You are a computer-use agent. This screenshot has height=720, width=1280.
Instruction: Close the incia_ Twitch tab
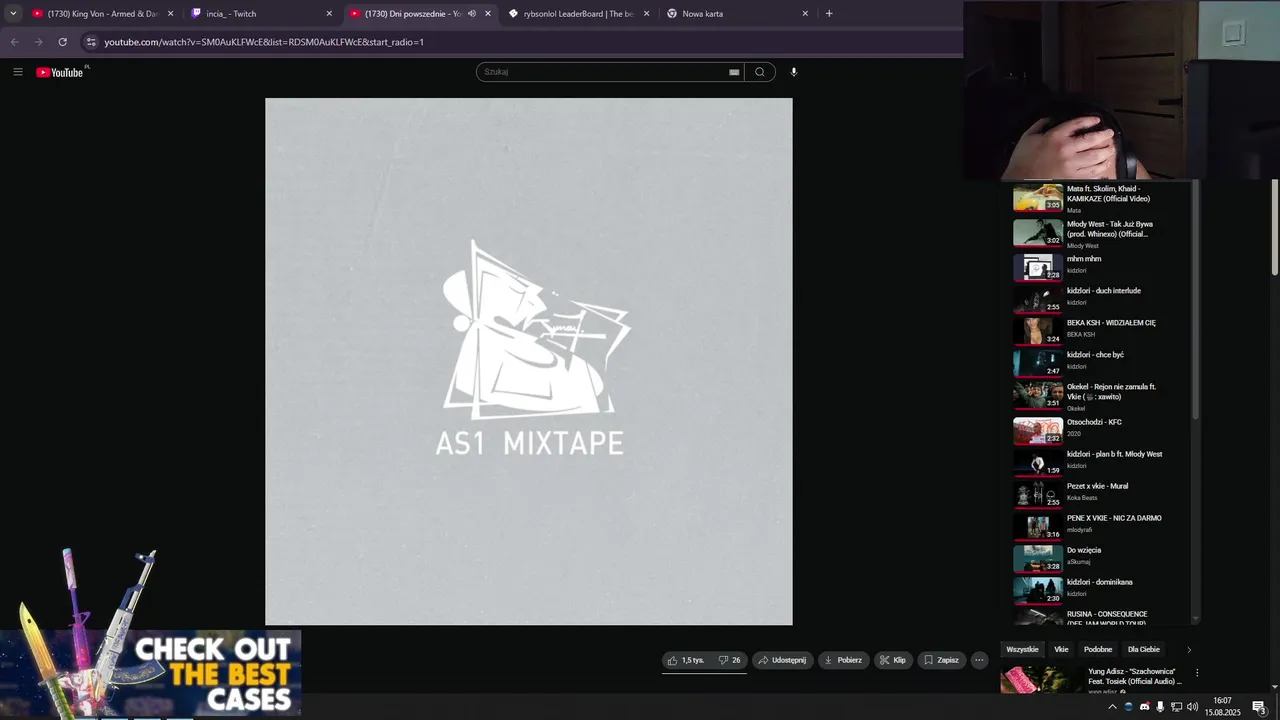click(x=329, y=14)
